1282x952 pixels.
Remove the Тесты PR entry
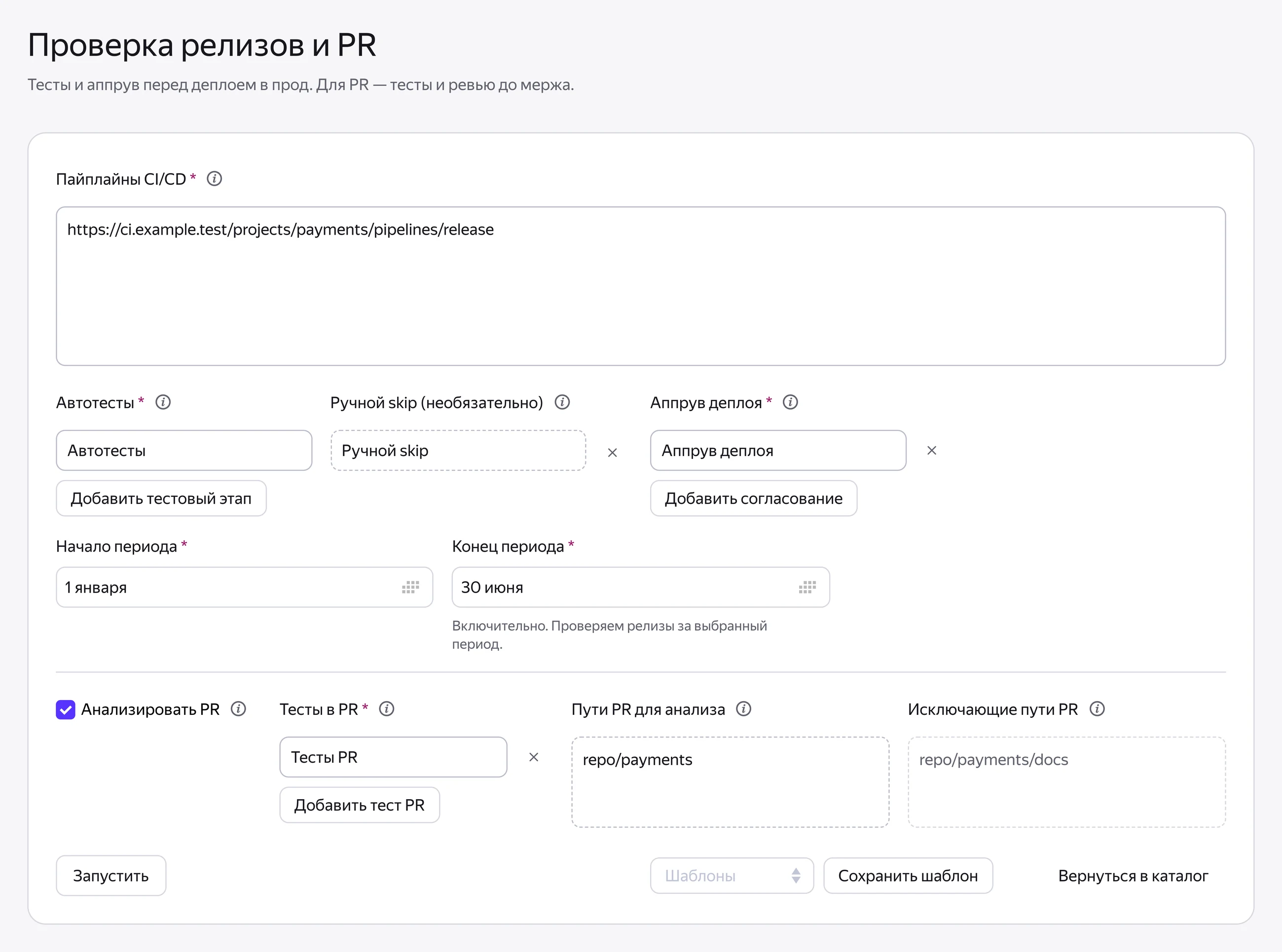(534, 757)
